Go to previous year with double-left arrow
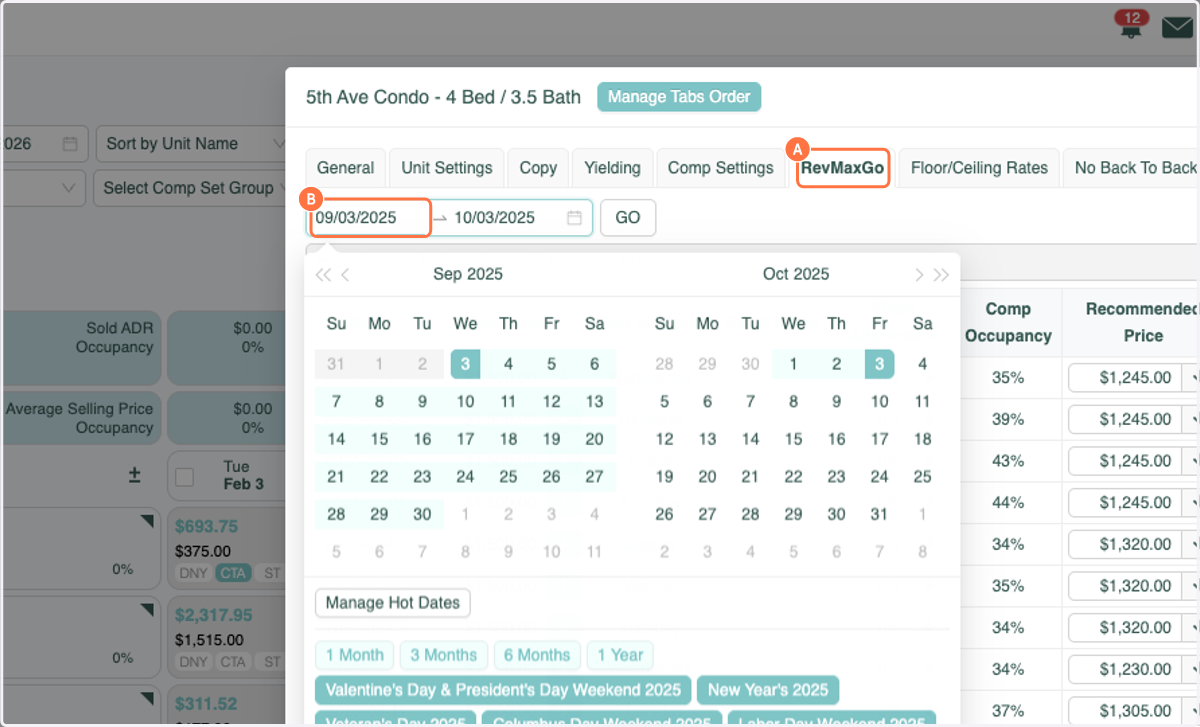 click(x=322, y=275)
